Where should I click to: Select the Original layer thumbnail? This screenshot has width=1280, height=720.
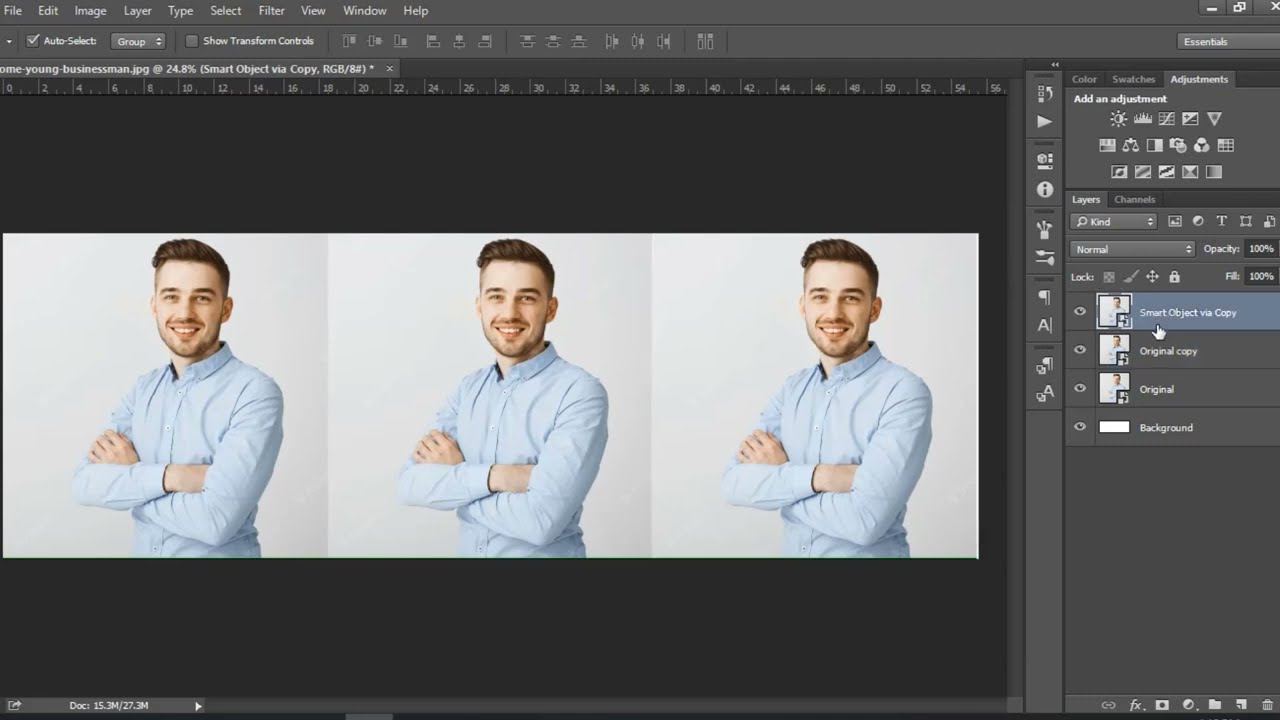pos(1114,389)
